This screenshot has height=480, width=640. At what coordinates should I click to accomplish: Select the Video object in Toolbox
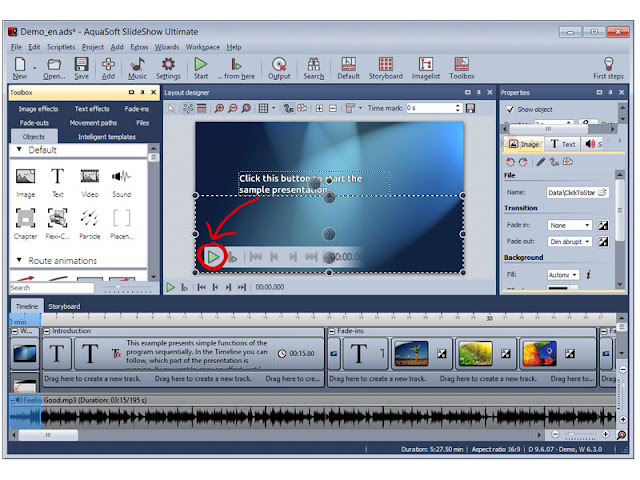coord(89,183)
